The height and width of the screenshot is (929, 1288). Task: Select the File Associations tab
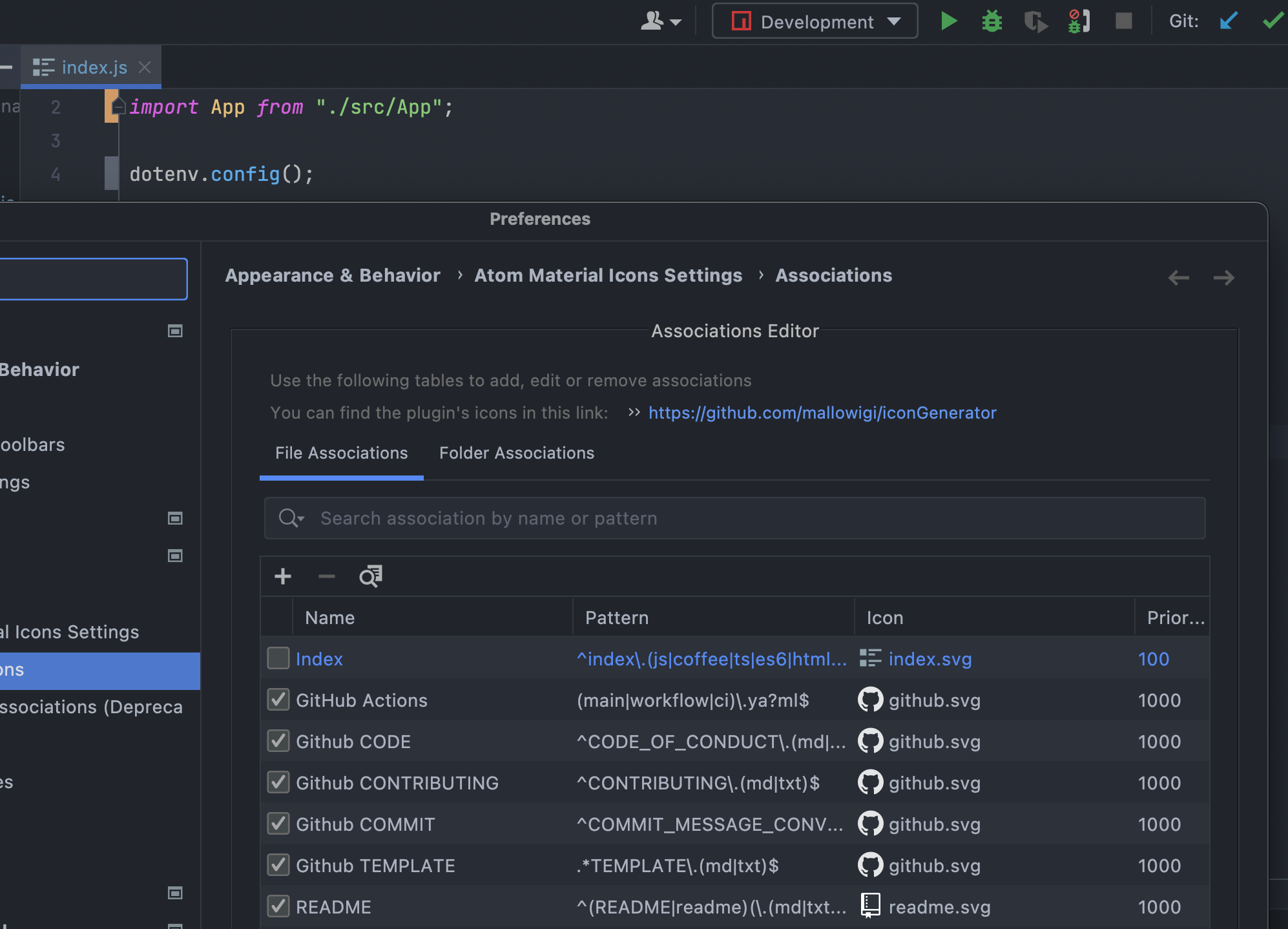341,453
